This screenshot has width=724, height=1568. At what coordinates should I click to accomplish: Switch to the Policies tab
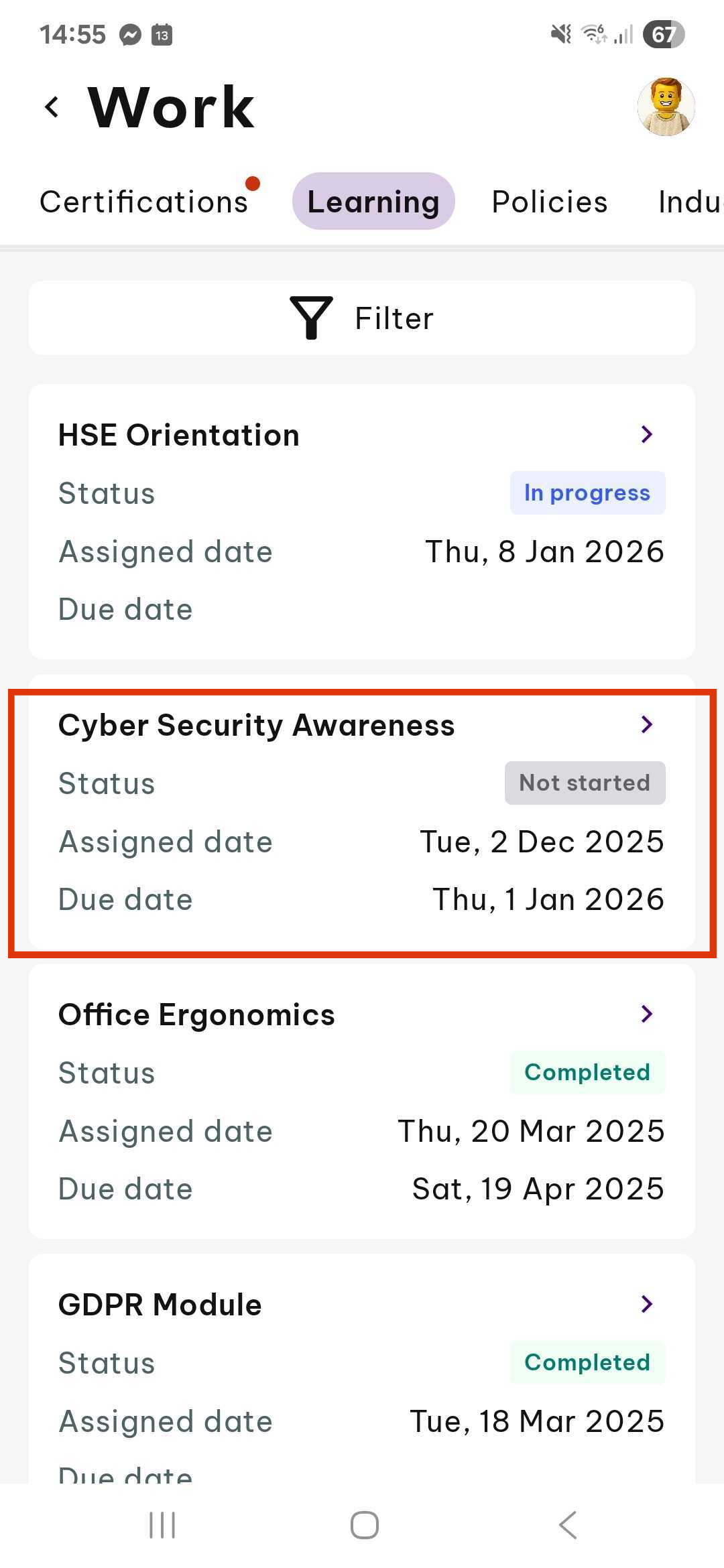coord(550,202)
